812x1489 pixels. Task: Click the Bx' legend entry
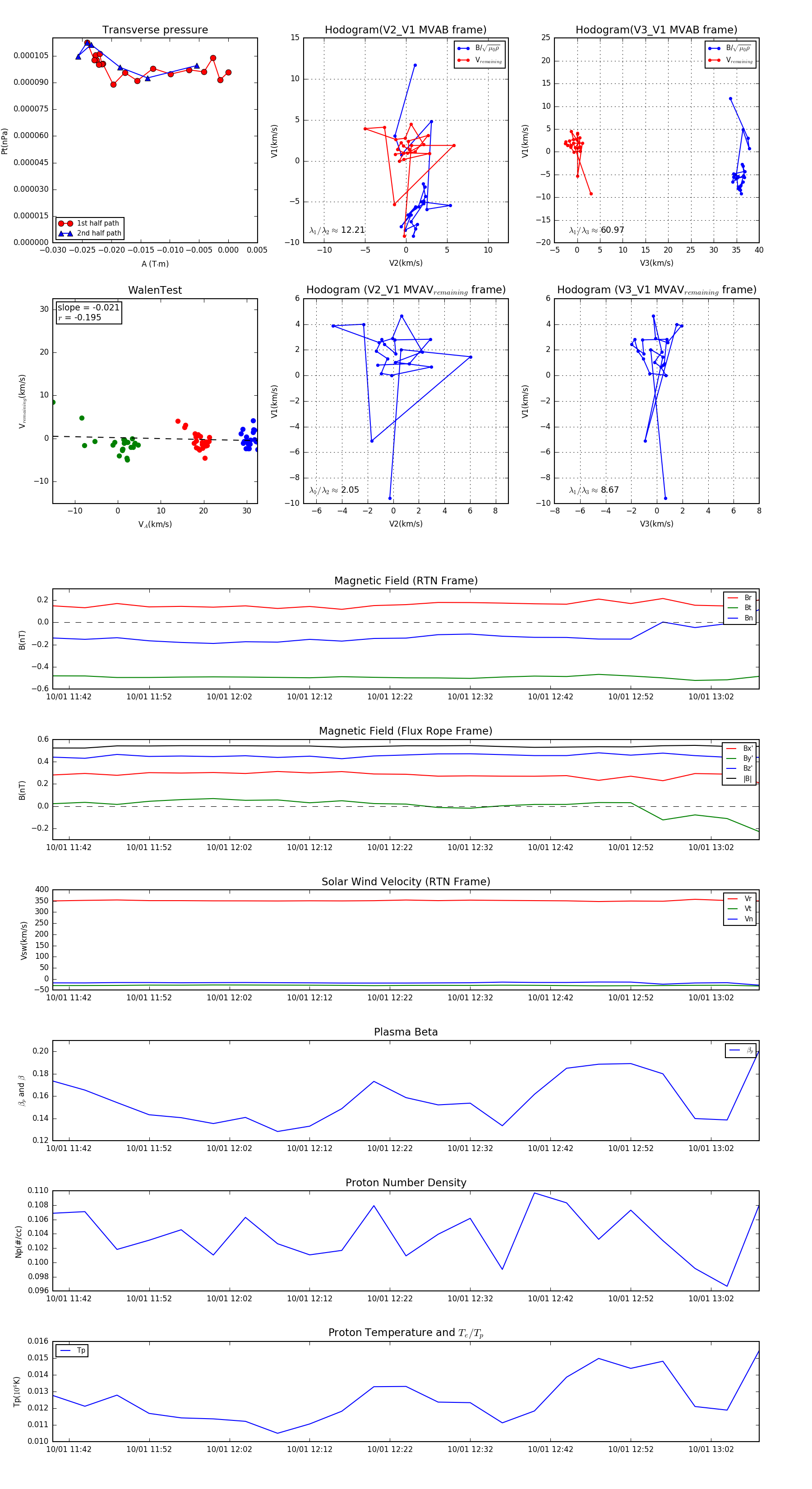coord(740,749)
